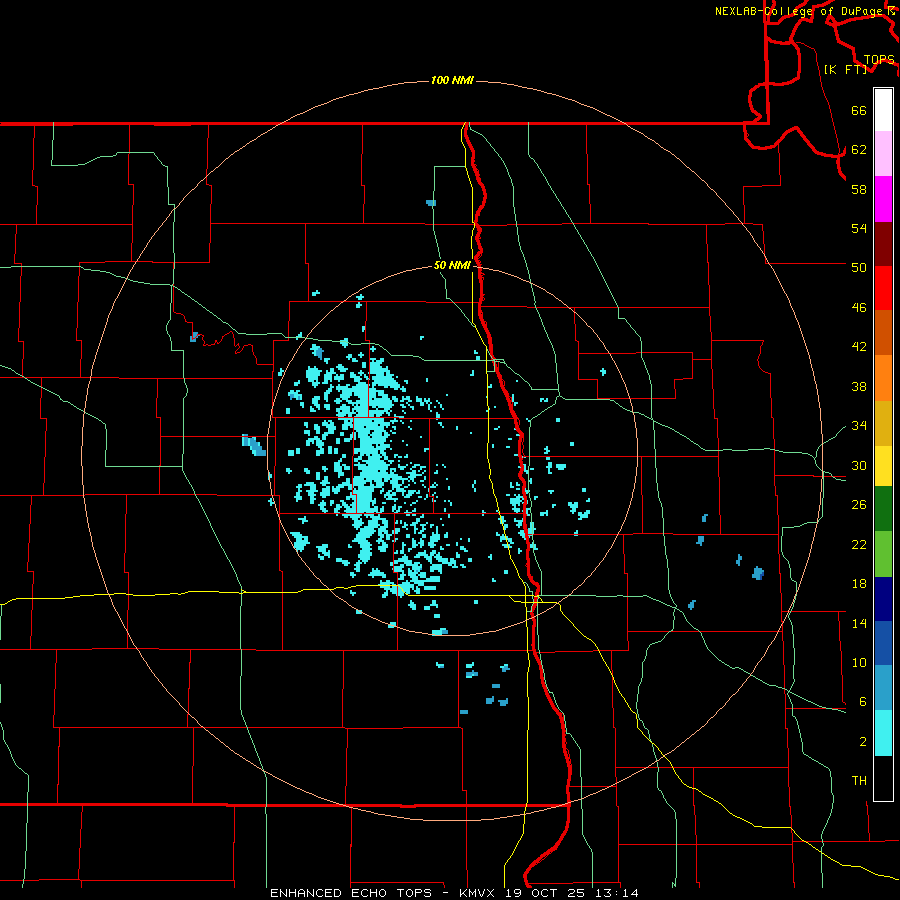900x900 pixels.
Task: Click the 50 NMI range ring label
Action: tap(452, 265)
